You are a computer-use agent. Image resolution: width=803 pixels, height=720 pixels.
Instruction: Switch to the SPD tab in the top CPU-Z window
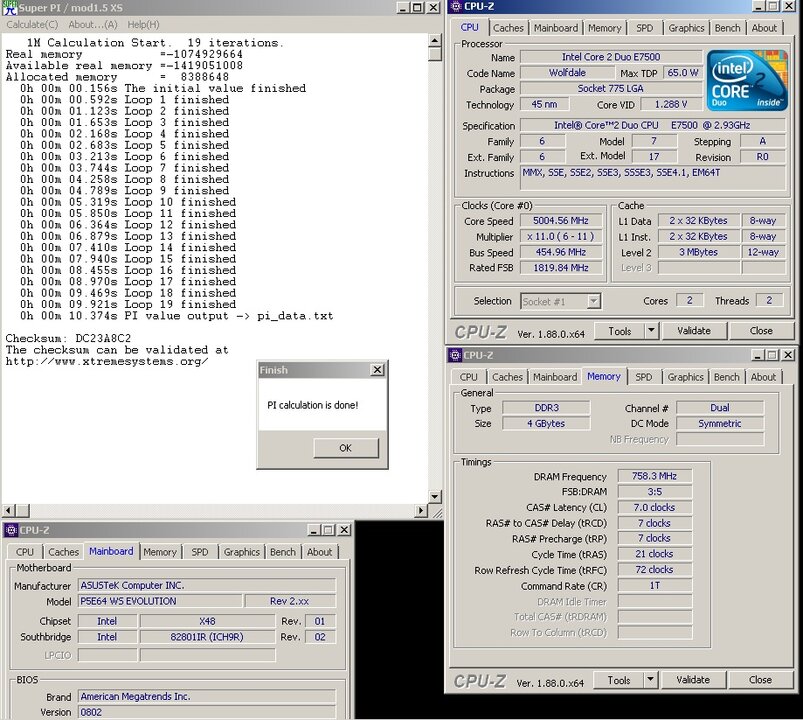(644, 28)
